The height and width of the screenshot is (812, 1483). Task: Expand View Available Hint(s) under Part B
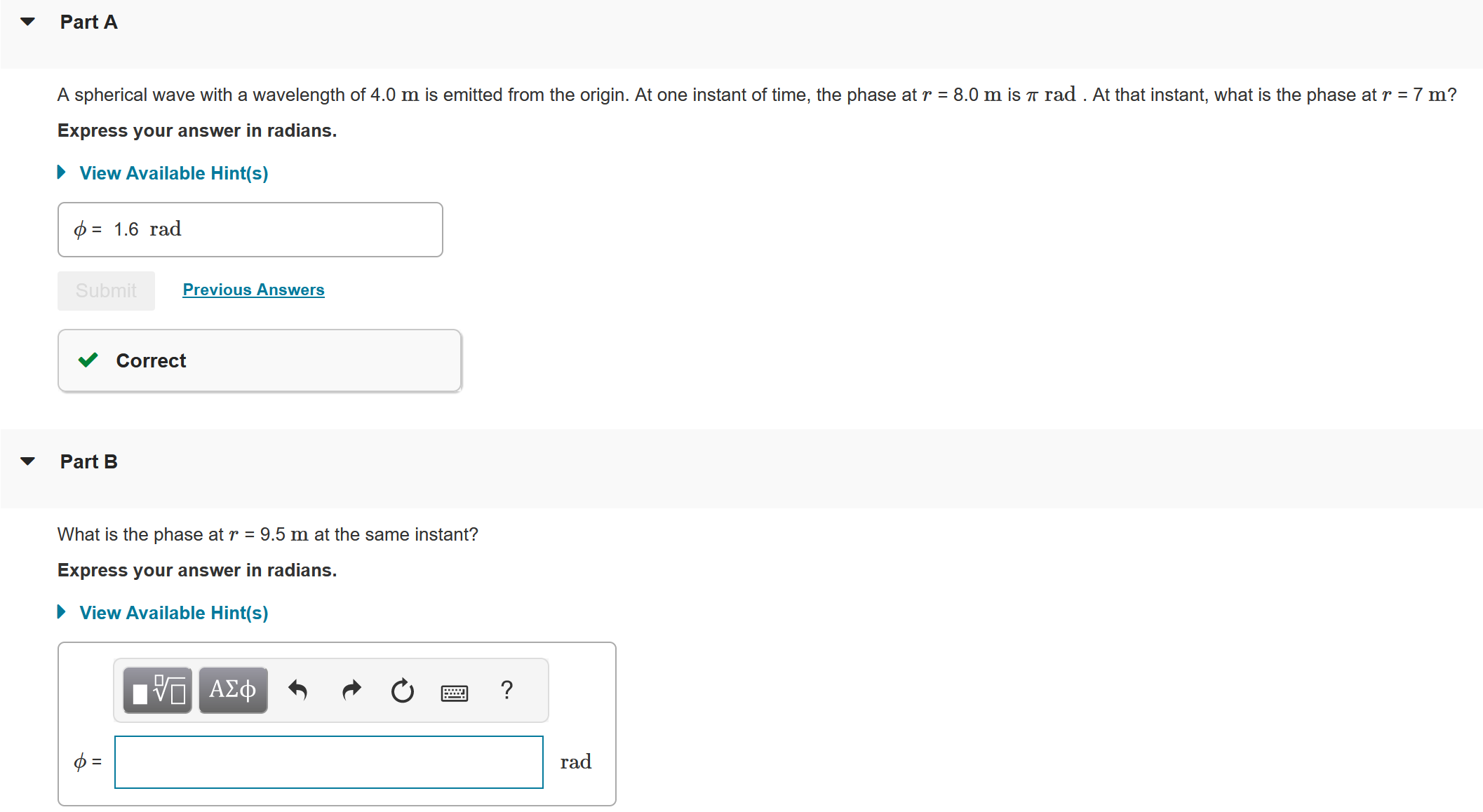[173, 612]
